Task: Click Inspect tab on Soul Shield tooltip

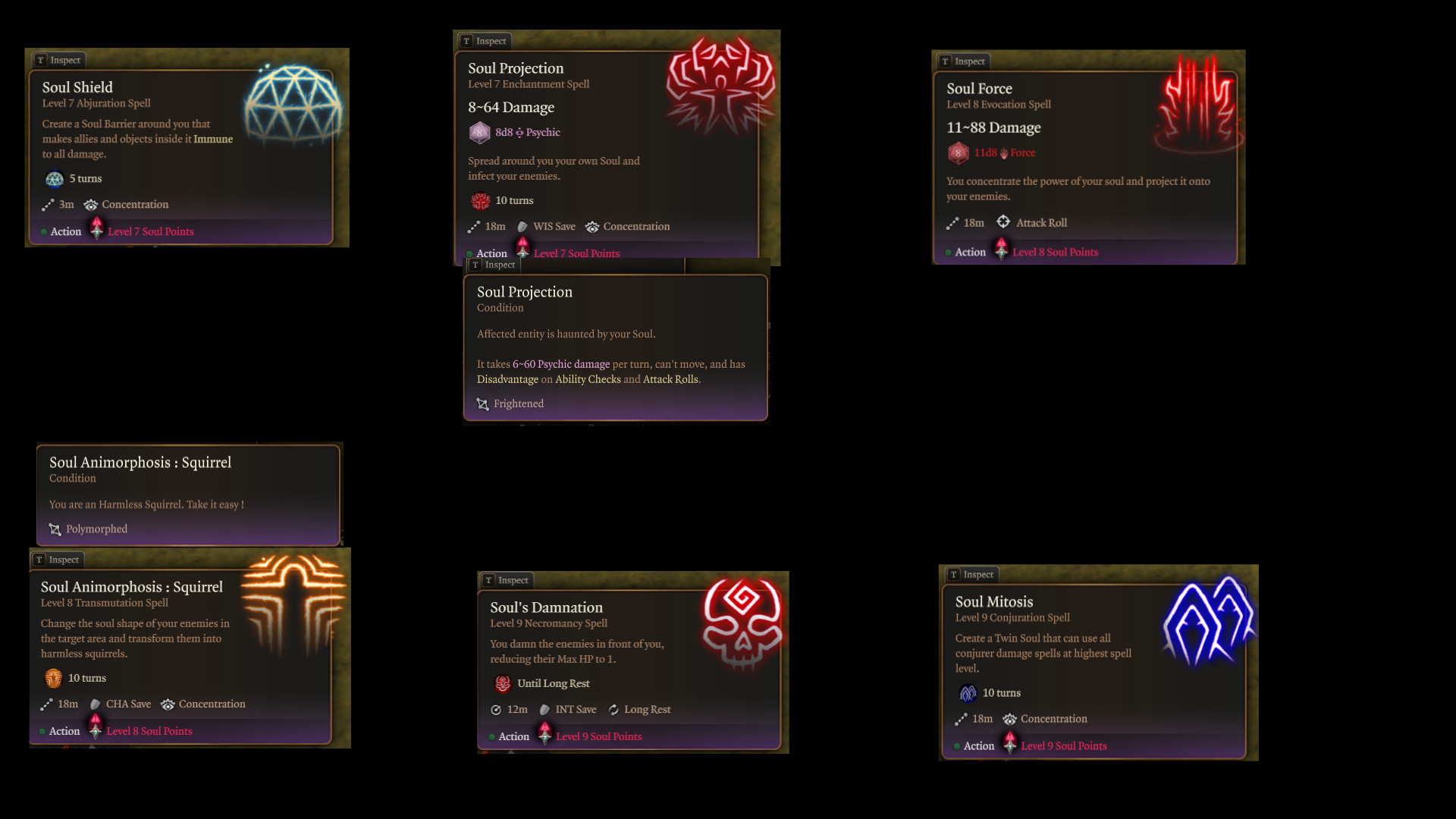Action: tap(58, 60)
